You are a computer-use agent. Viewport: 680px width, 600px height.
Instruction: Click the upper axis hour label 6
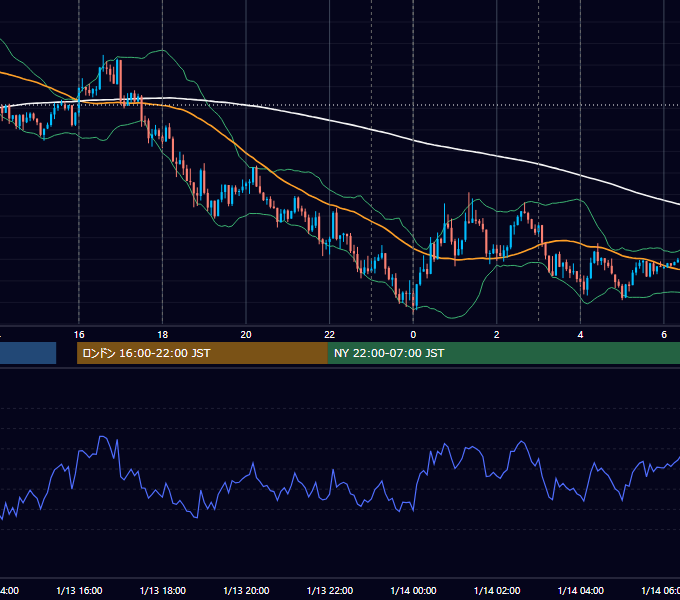664,335
